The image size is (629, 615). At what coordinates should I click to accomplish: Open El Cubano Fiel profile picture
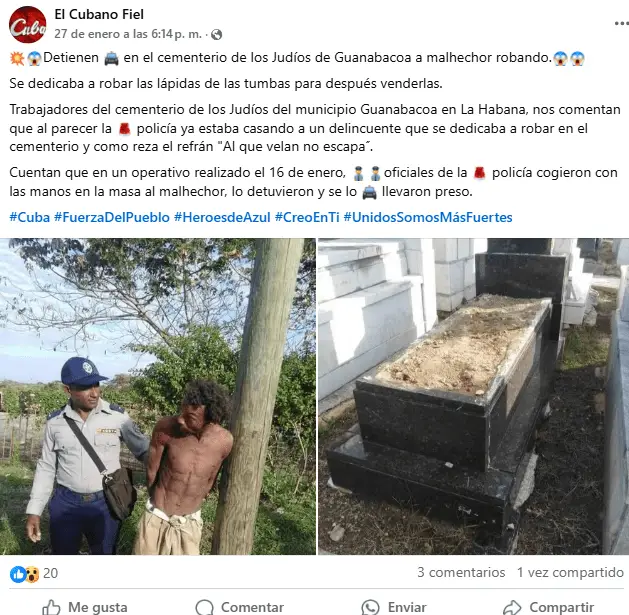[27, 24]
